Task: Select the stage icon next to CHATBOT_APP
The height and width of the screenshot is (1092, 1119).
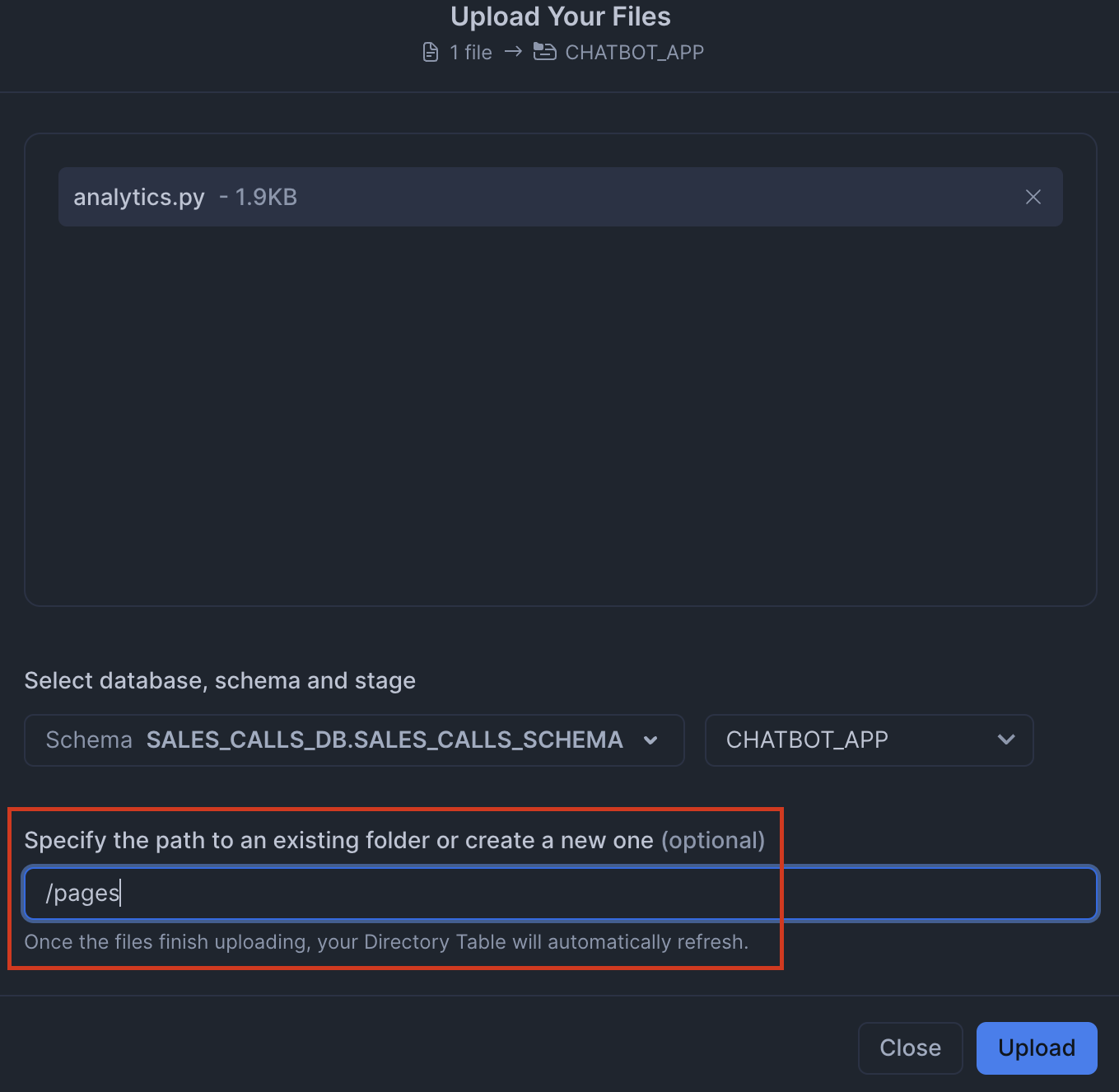Action: (543, 51)
